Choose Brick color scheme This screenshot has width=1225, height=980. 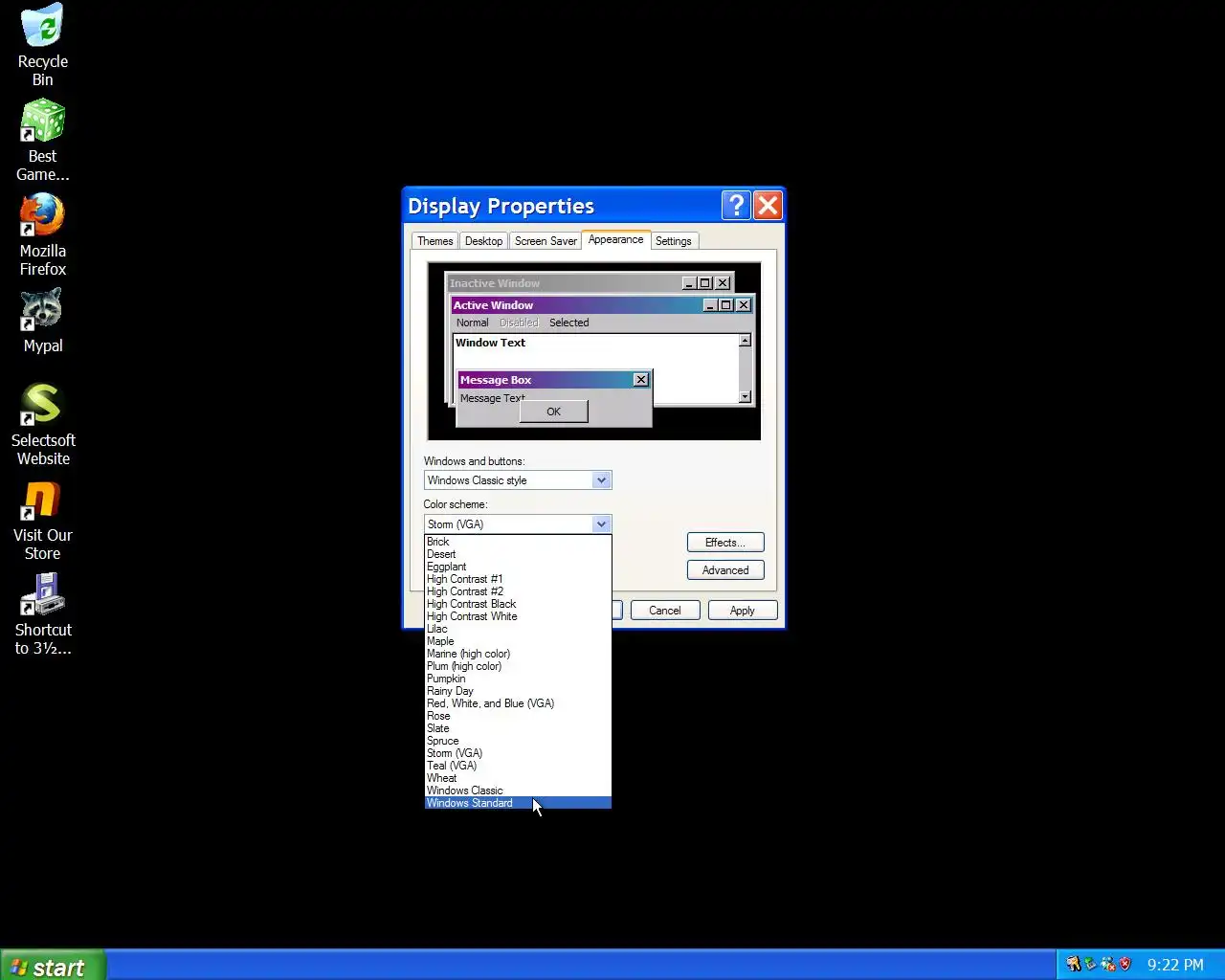pos(518,542)
